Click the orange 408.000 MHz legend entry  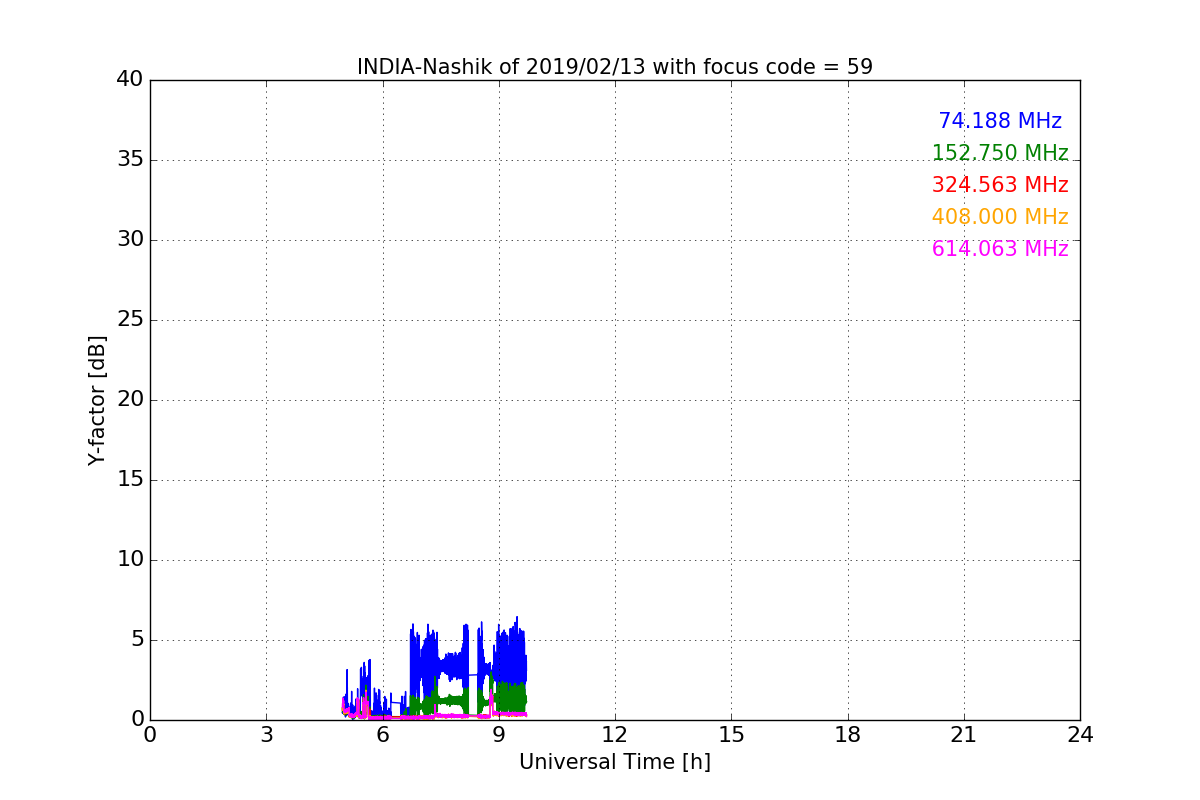[999, 217]
